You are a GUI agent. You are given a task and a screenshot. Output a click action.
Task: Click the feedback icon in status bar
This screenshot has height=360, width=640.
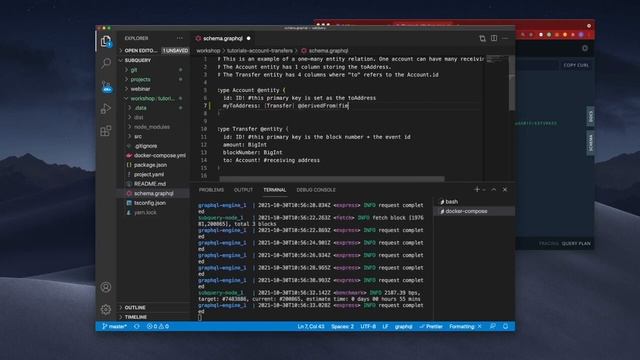click(493, 327)
